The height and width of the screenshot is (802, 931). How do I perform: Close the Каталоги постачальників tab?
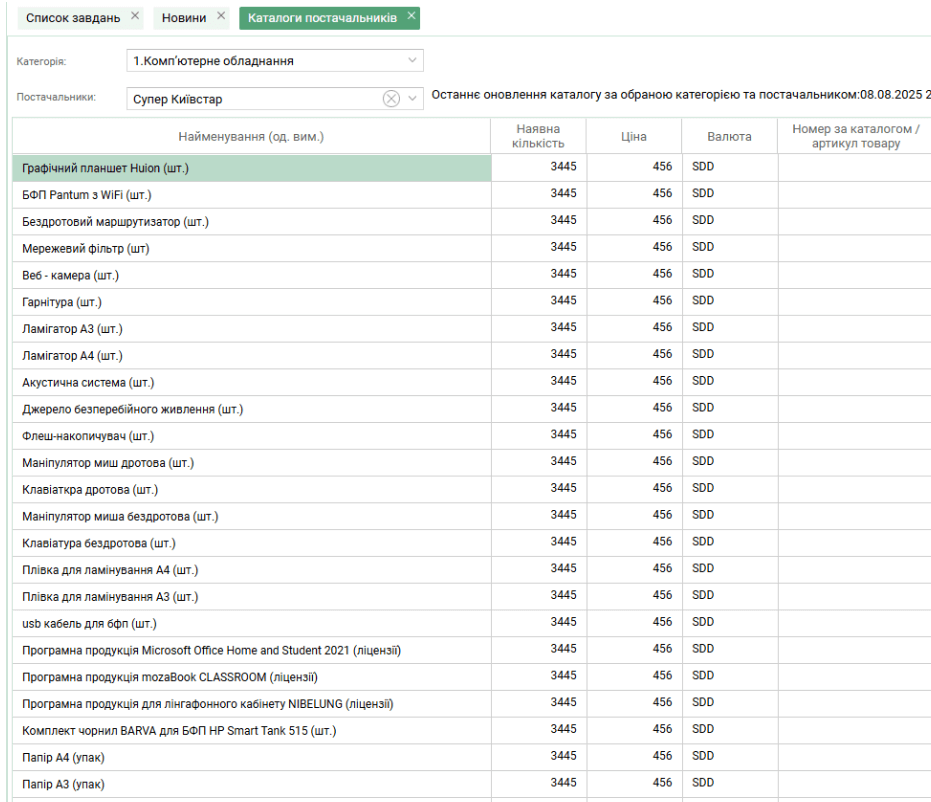click(x=411, y=17)
